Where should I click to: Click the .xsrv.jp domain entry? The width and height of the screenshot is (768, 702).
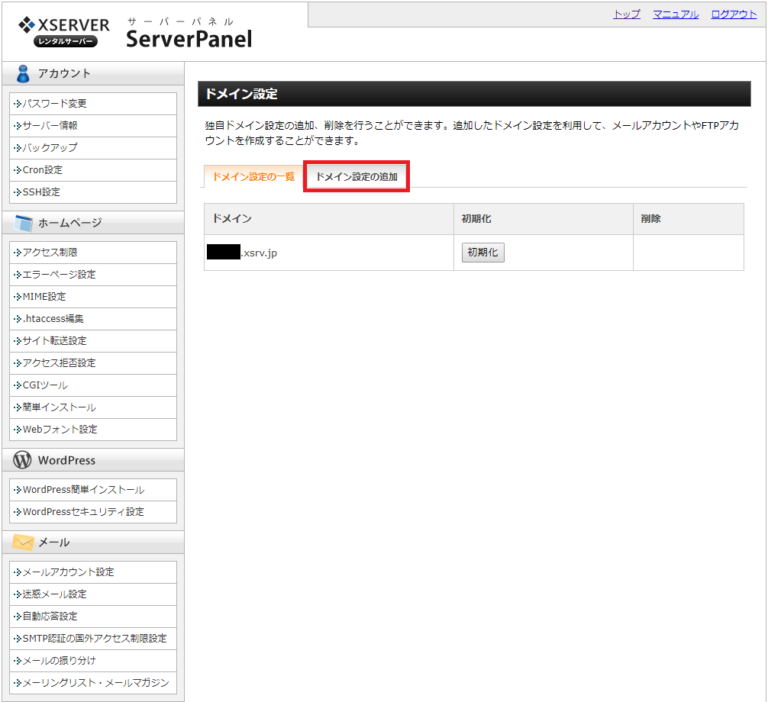coord(242,253)
